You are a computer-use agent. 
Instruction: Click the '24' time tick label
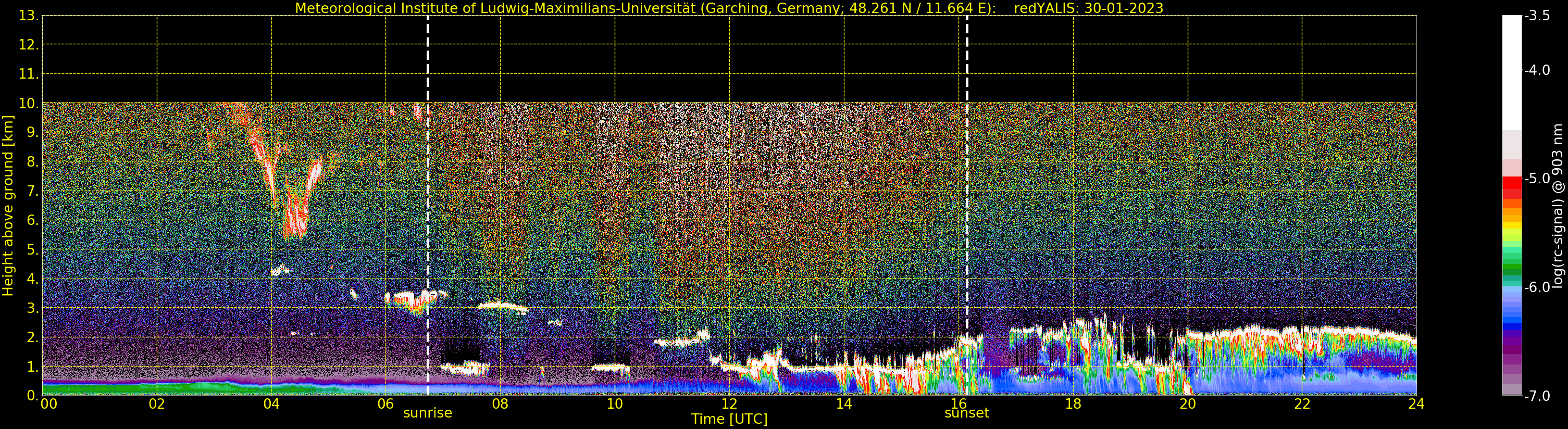point(1416,404)
